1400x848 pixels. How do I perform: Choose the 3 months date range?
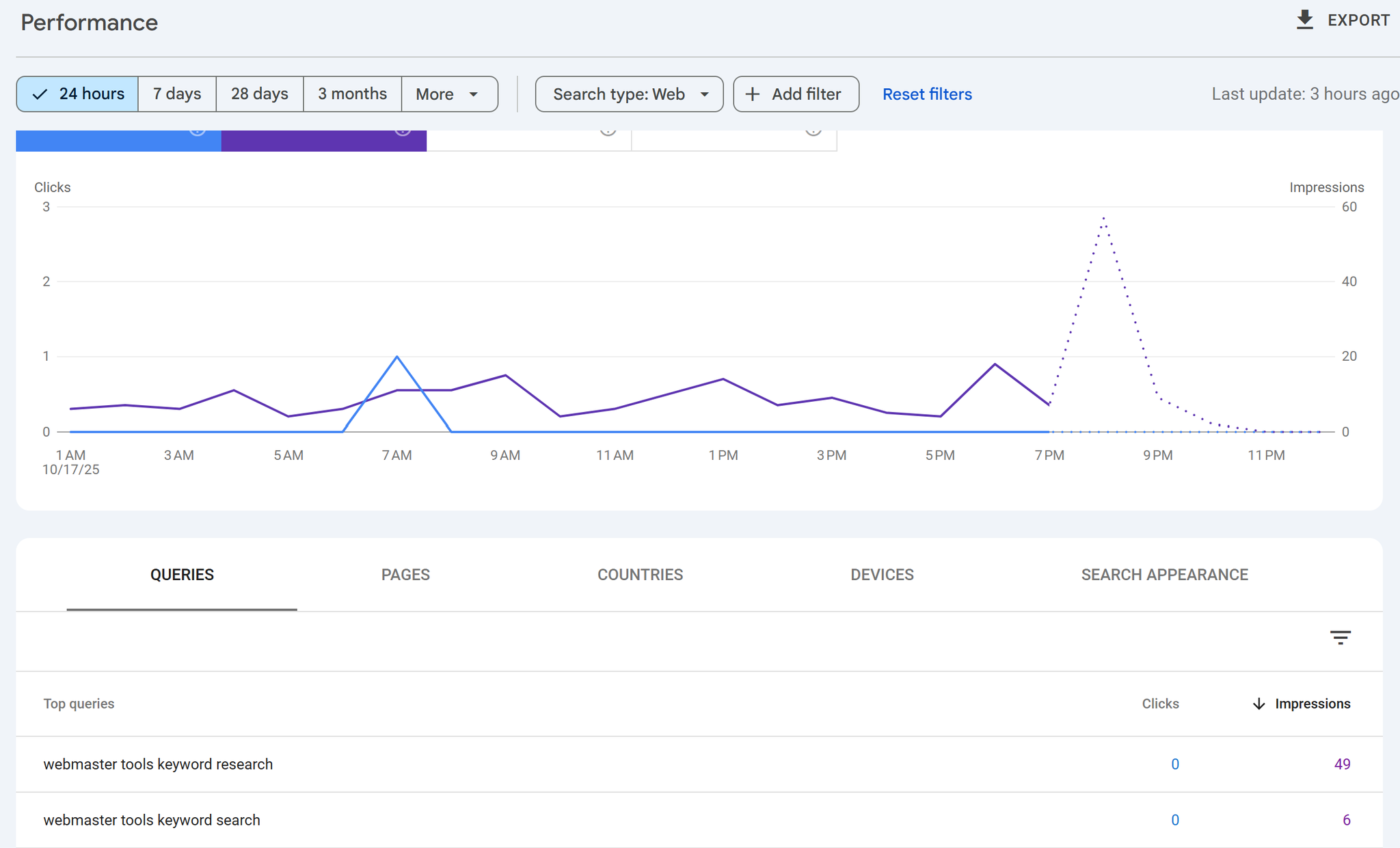[352, 94]
